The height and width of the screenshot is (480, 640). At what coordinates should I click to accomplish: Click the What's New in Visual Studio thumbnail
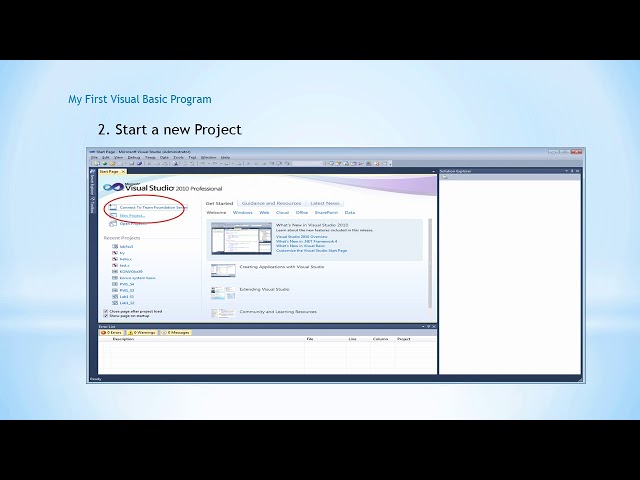point(241,238)
